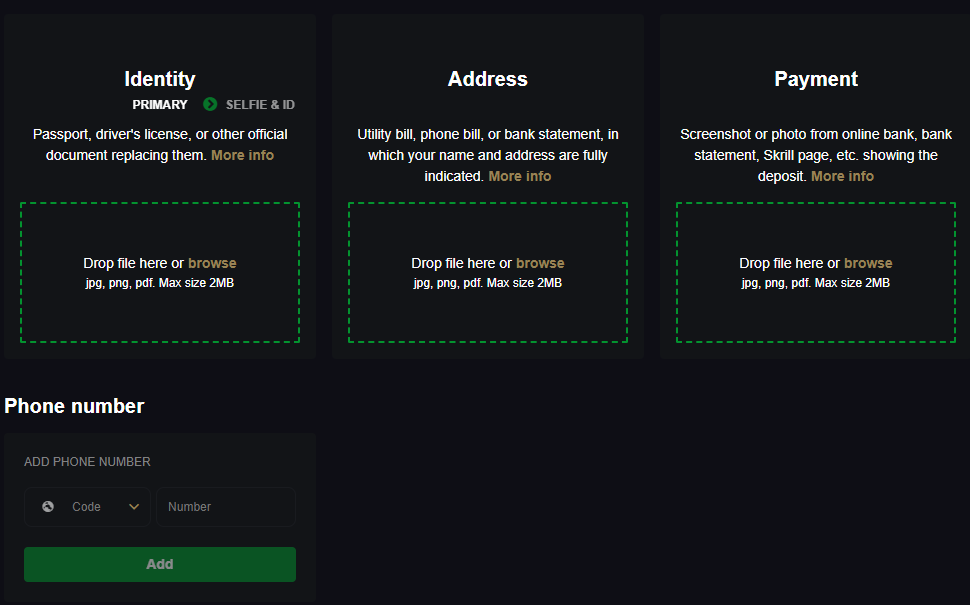The height and width of the screenshot is (605, 970).
Task: Click the Number input field
Action: (x=225, y=506)
